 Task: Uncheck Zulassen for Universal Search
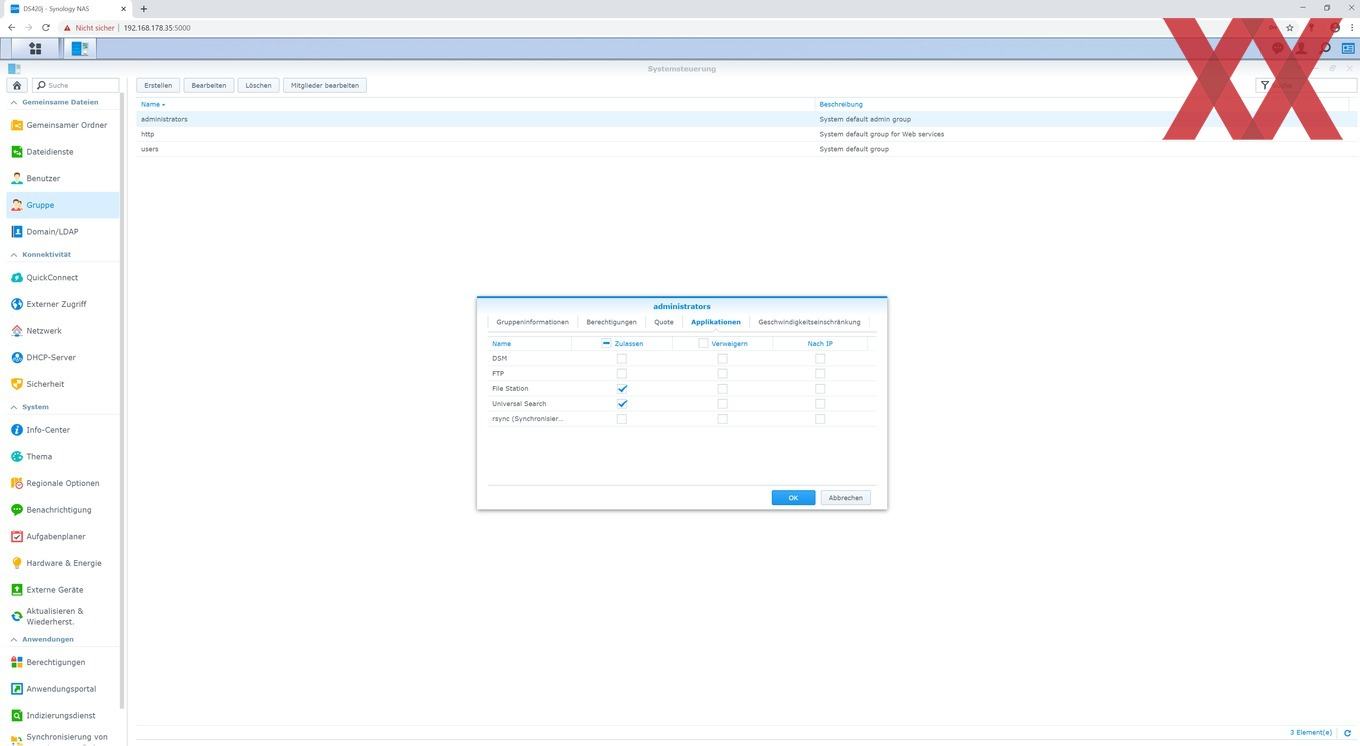(622, 403)
